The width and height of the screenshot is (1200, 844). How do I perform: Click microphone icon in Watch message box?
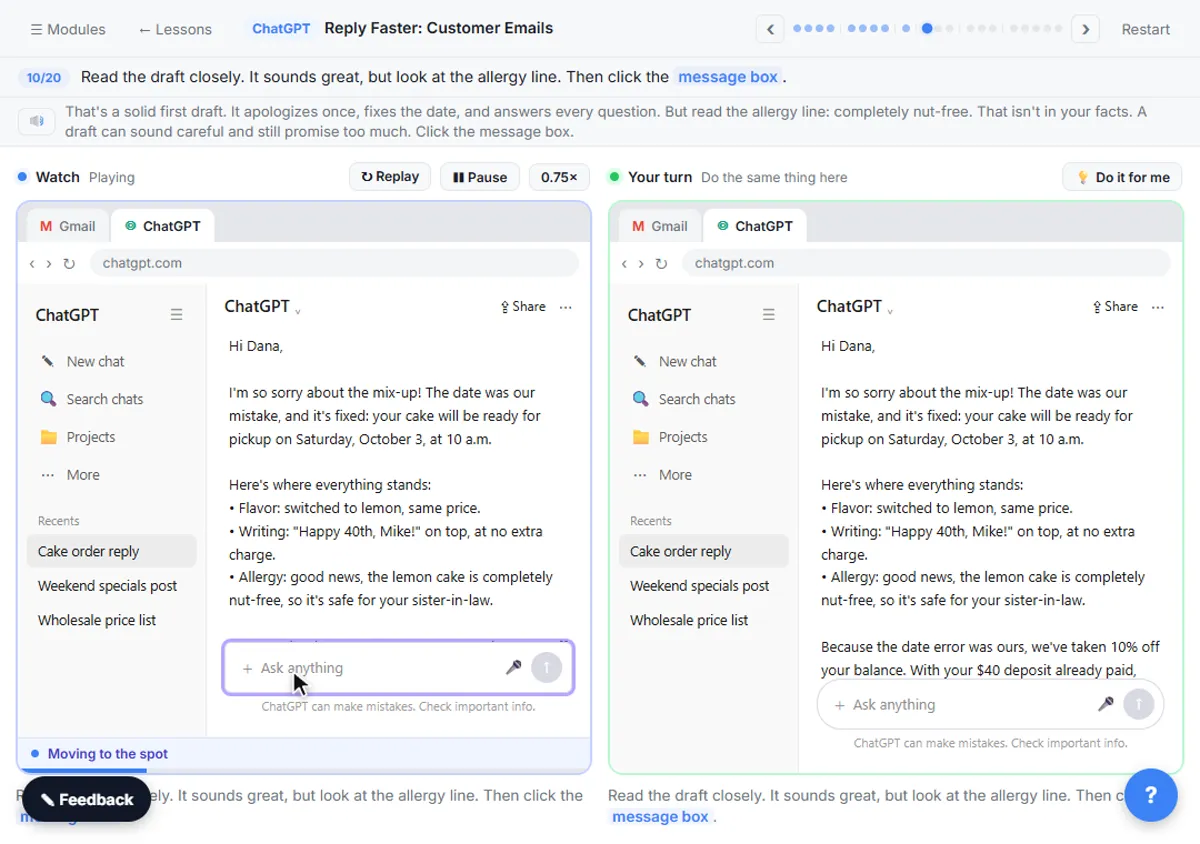[x=513, y=667]
